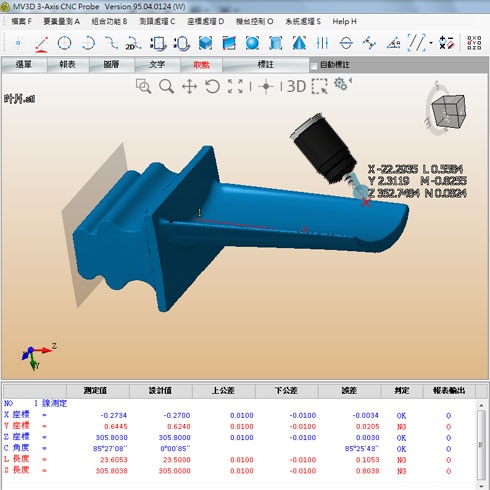Viewport: 490px width, 490px height.
Task: Select the circle-with-centerline toolbar icon
Action: 346,43
